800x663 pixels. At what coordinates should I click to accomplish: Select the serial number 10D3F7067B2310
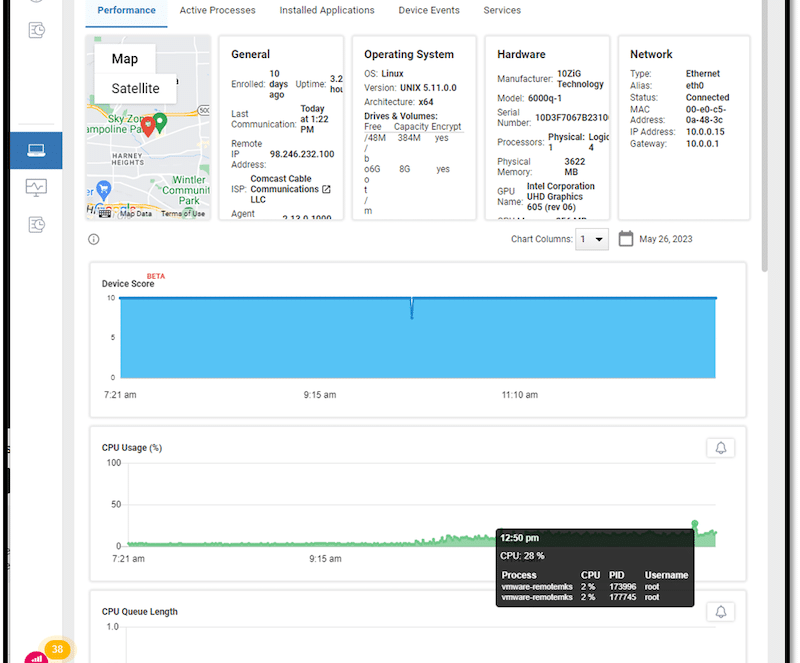[x=571, y=117]
